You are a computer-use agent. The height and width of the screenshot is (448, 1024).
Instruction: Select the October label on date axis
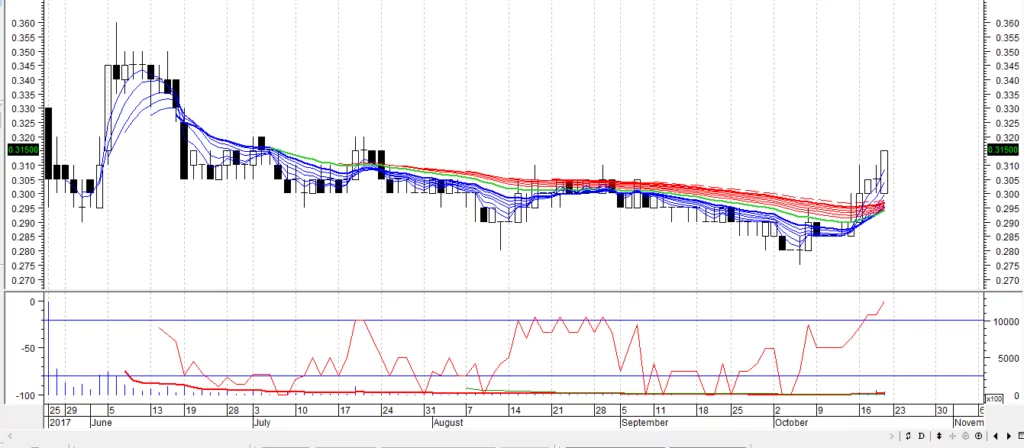[x=789, y=423]
